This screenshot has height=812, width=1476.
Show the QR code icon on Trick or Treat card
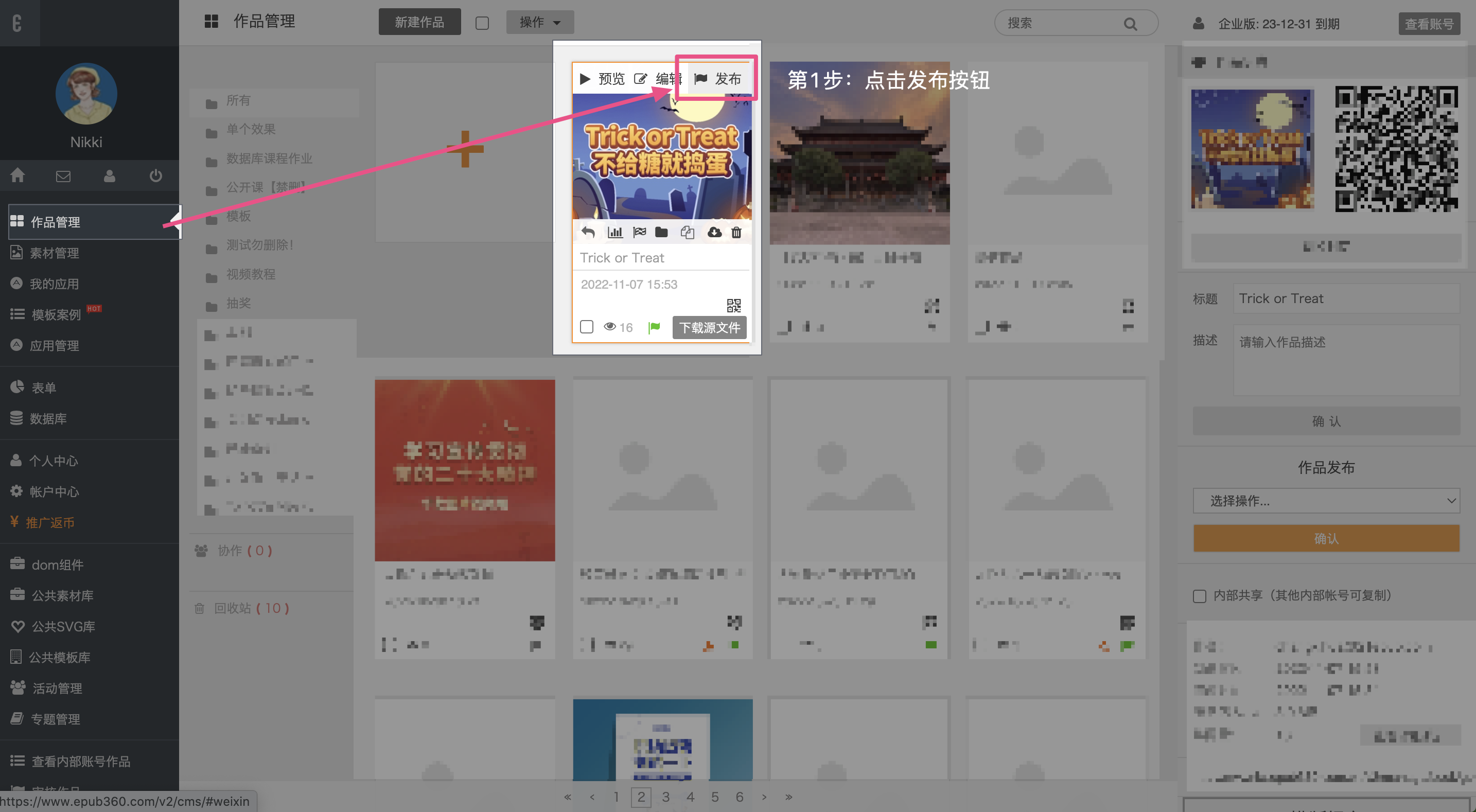[733, 305]
